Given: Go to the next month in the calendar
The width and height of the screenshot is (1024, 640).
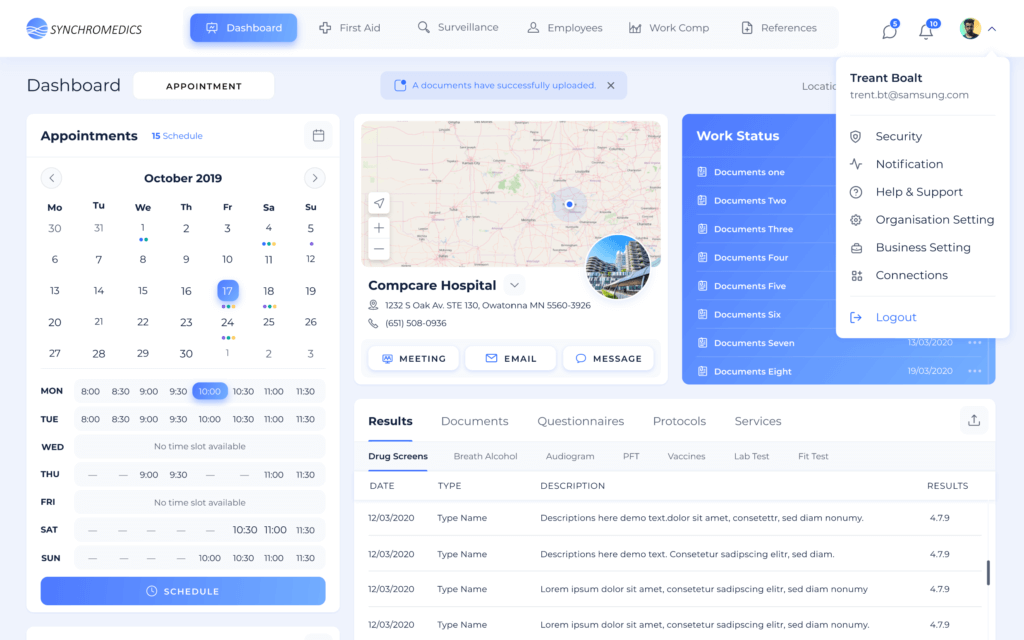Looking at the screenshot, I should click(314, 177).
